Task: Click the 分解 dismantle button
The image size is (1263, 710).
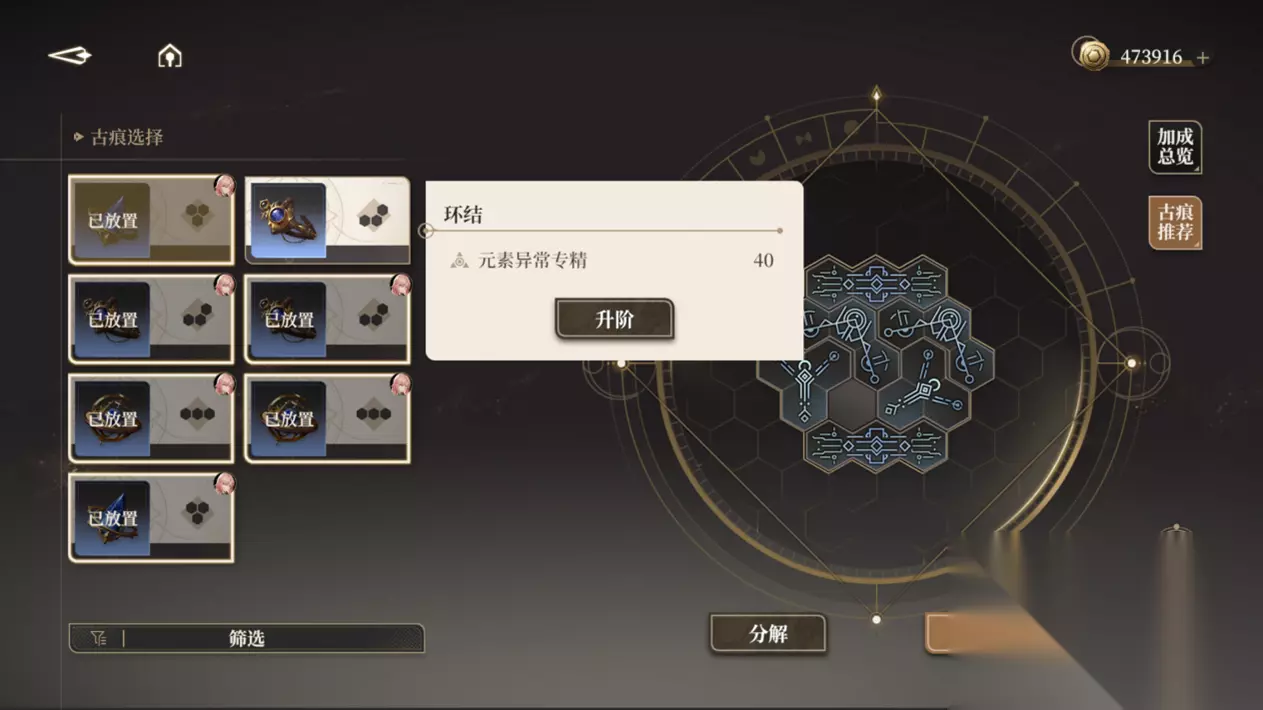Action: (768, 634)
